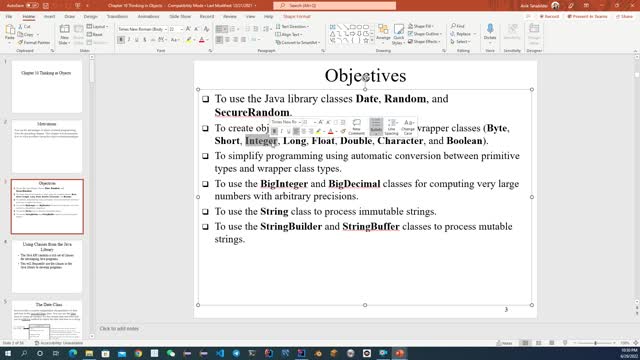Open Launch Font dialog box arrow
Image resolution: width=640 pixels, height=360 pixels.
tap(210, 51)
